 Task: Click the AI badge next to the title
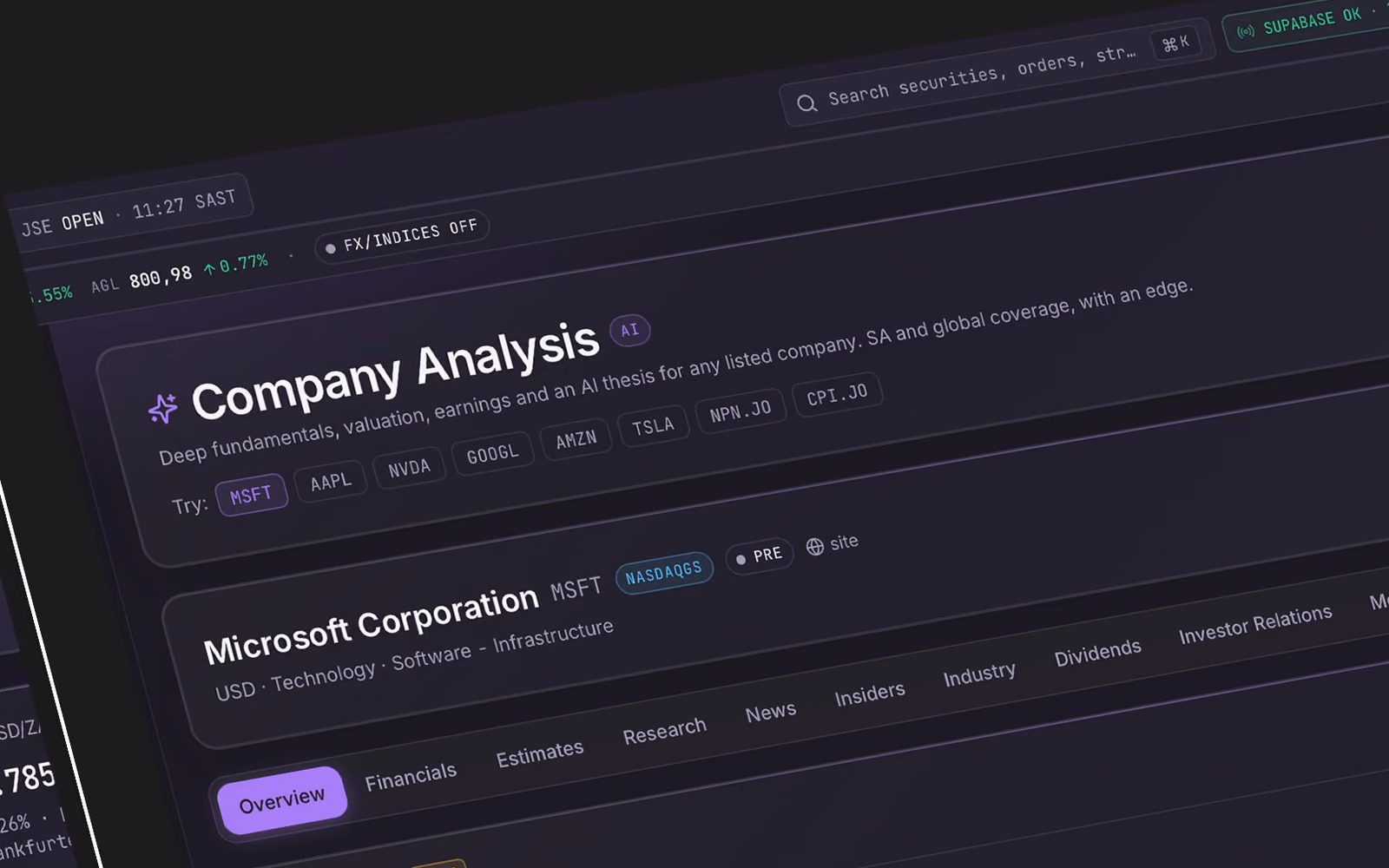(x=630, y=330)
